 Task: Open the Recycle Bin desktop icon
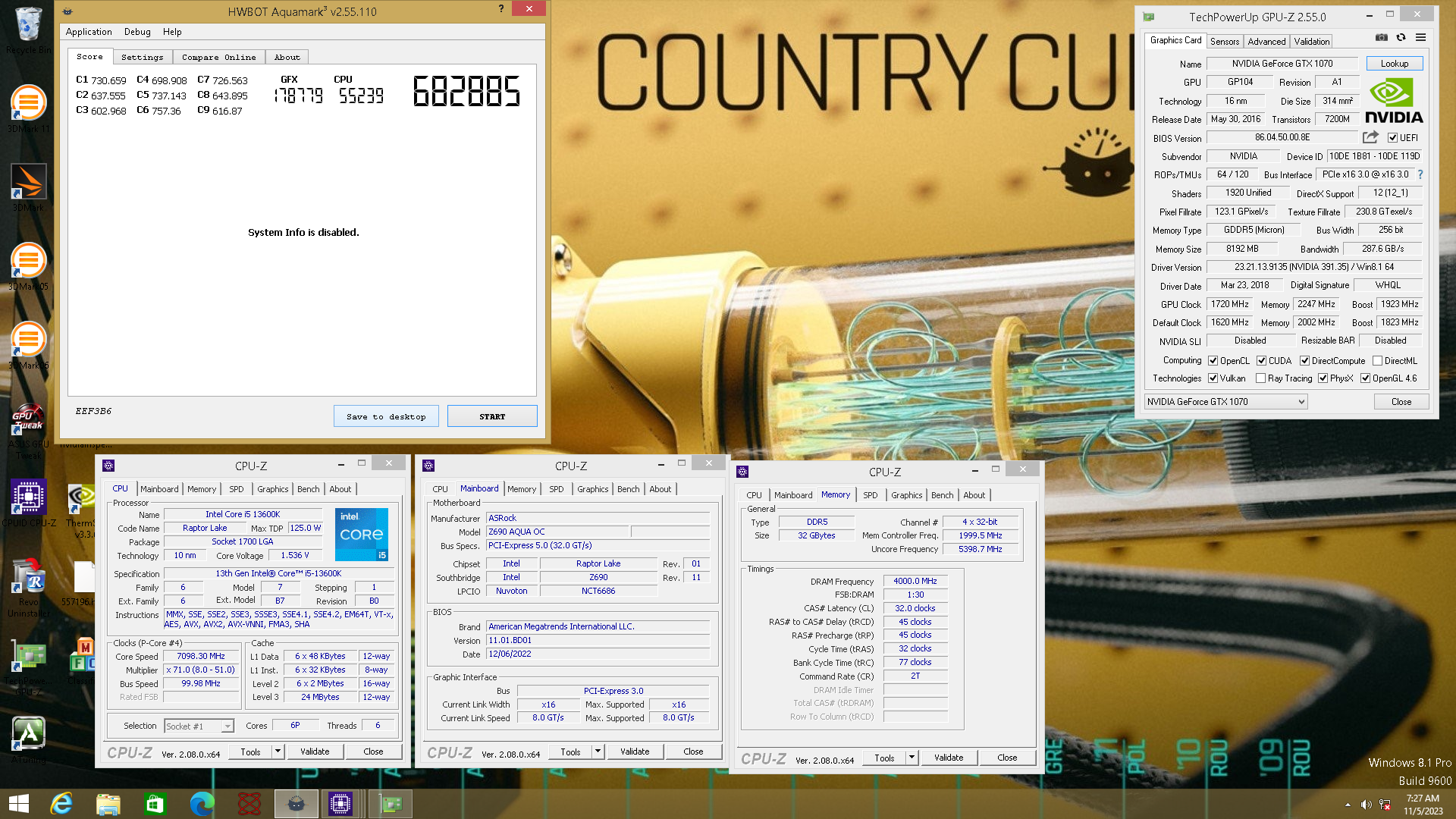pyautogui.click(x=28, y=29)
